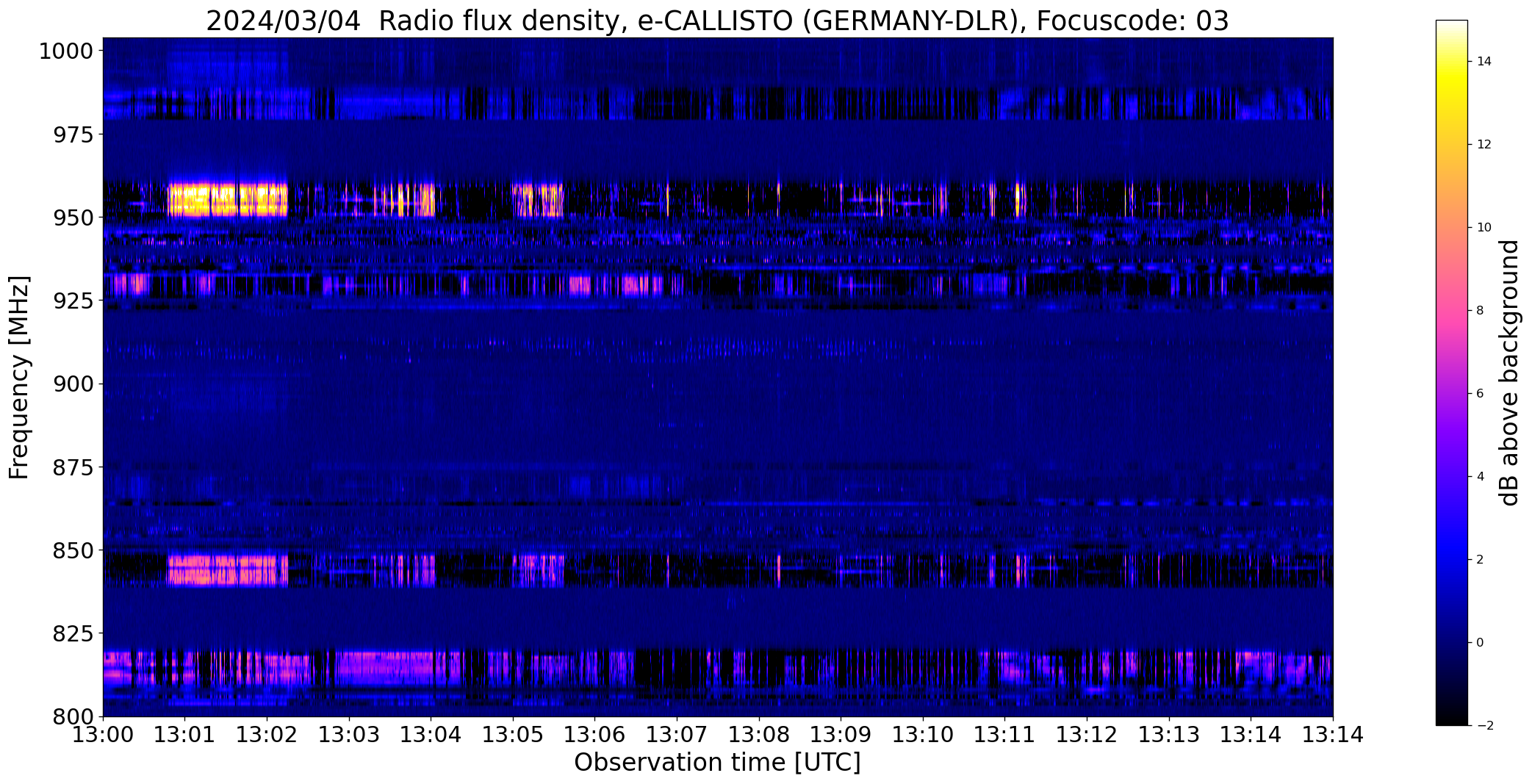Image resolution: width=1532 pixels, height=784 pixels.
Task: Click the colorbar tick label 10
Action: (x=1484, y=228)
